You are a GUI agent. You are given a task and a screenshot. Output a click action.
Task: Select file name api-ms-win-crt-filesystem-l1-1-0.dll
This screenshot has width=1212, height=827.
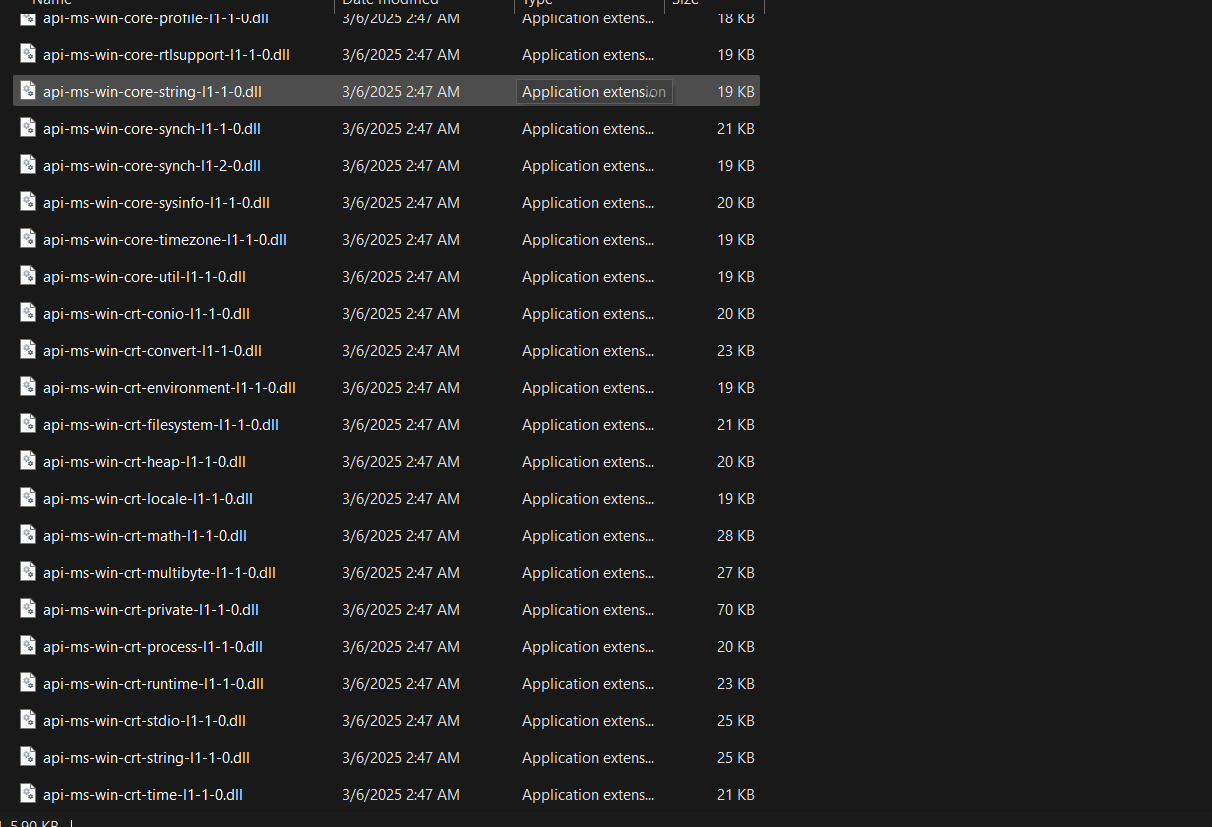click(x=161, y=425)
